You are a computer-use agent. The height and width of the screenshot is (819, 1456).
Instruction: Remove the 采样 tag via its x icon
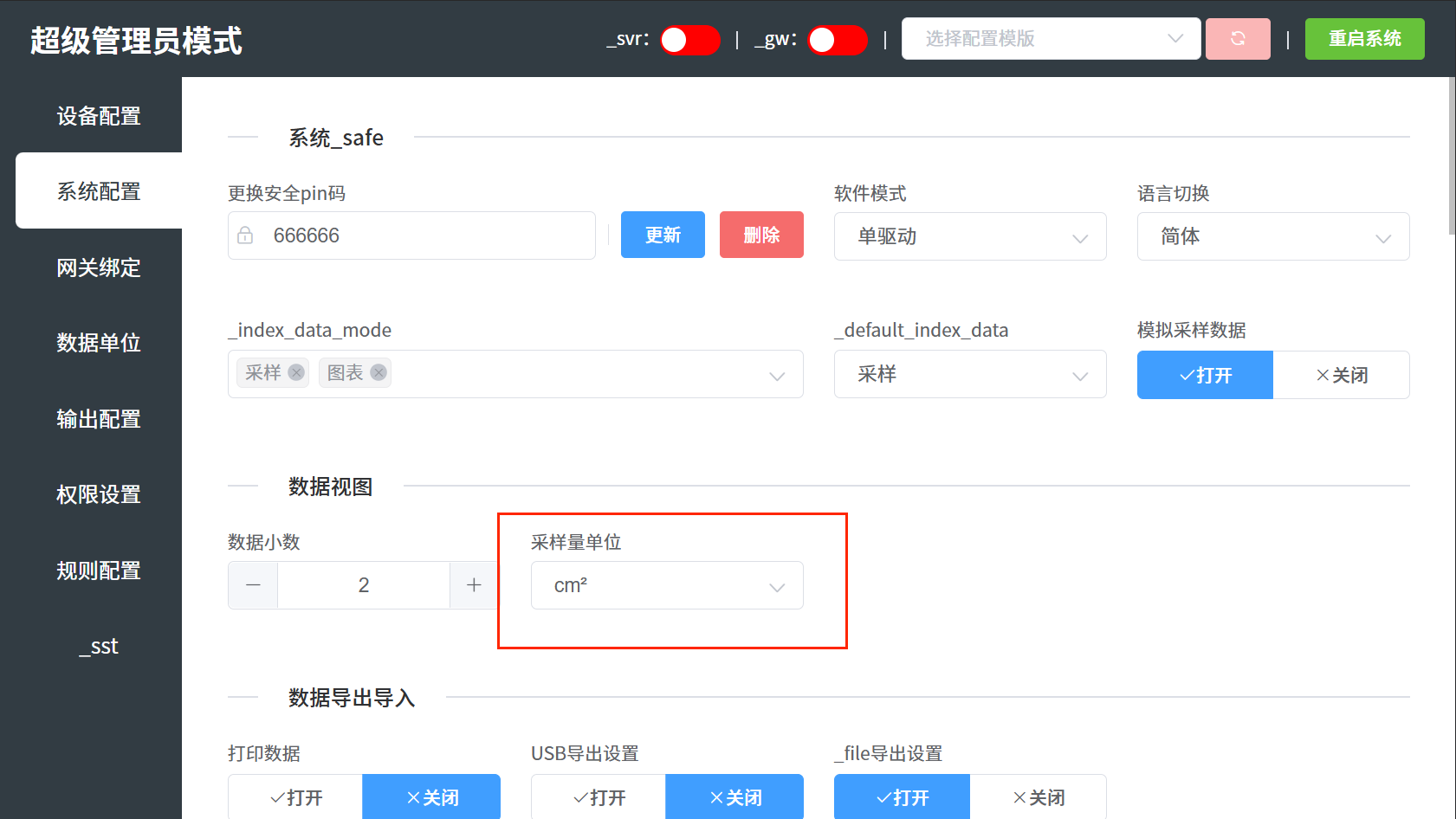pos(296,372)
